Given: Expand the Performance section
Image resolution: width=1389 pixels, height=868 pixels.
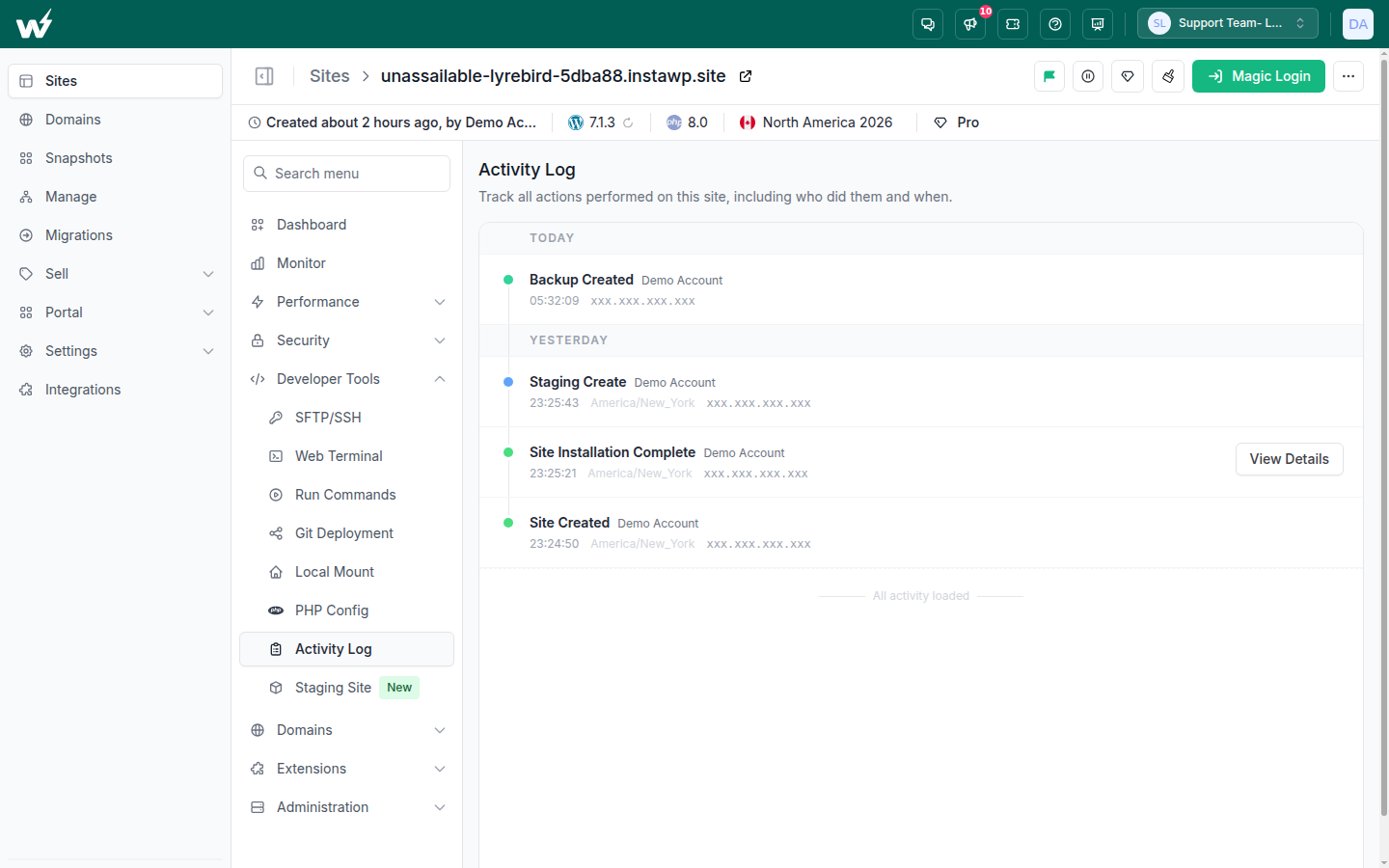Looking at the screenshot, I should [347, 302].
